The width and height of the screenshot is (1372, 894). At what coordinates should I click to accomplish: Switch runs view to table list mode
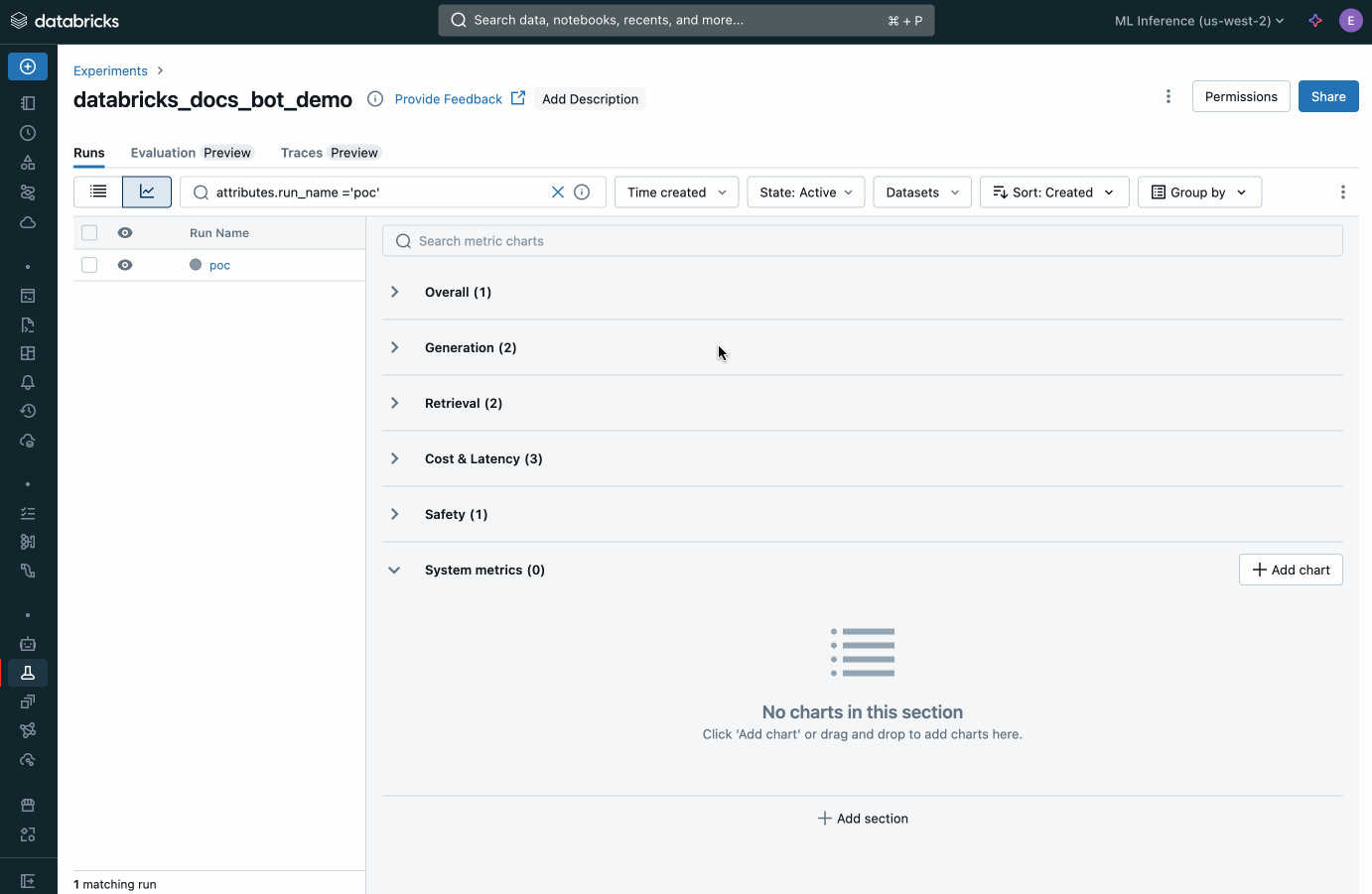tap(97, 192)
